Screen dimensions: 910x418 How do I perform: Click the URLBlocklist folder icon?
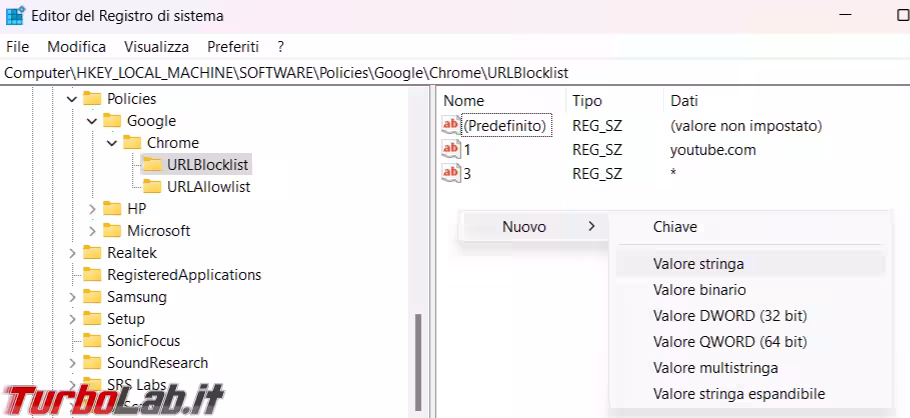(x=152, y=165)
